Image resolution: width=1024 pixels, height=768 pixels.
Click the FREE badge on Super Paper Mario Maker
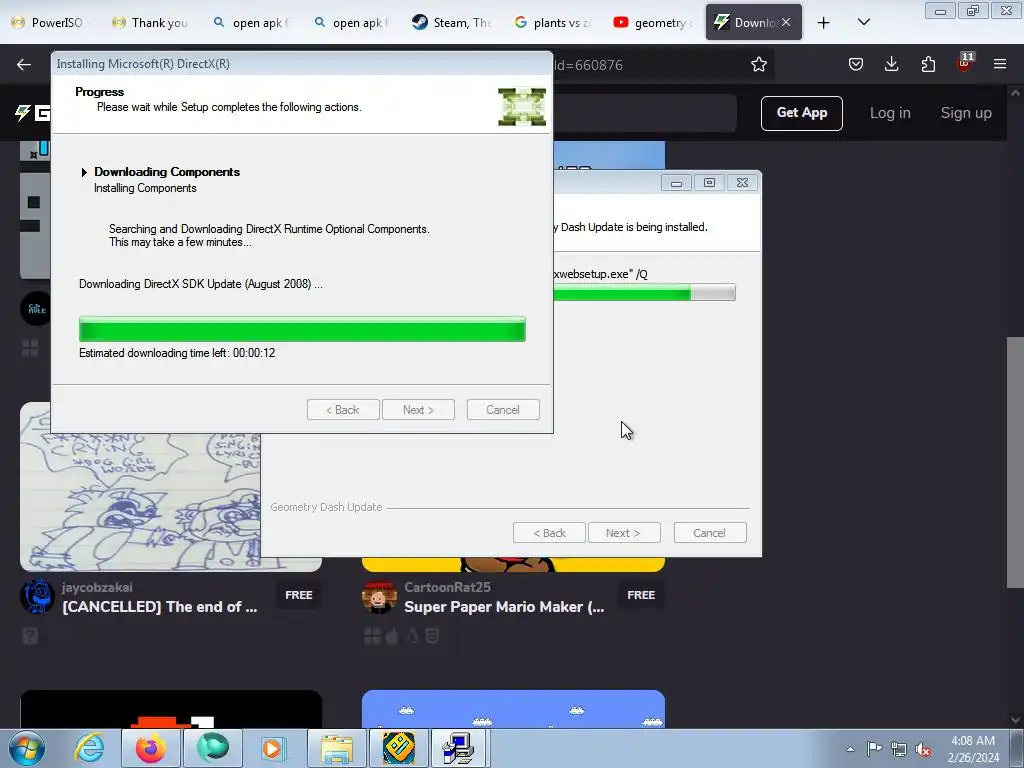pos(641,595)
